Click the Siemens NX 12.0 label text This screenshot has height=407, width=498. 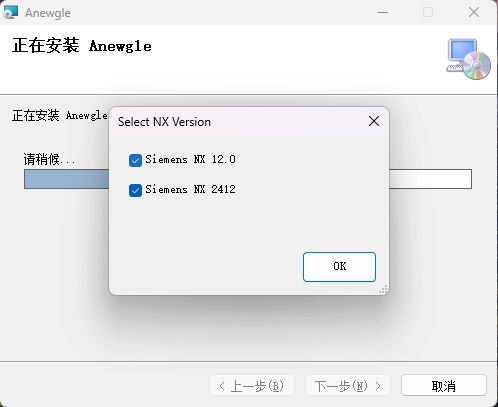(x=190, y=159)
